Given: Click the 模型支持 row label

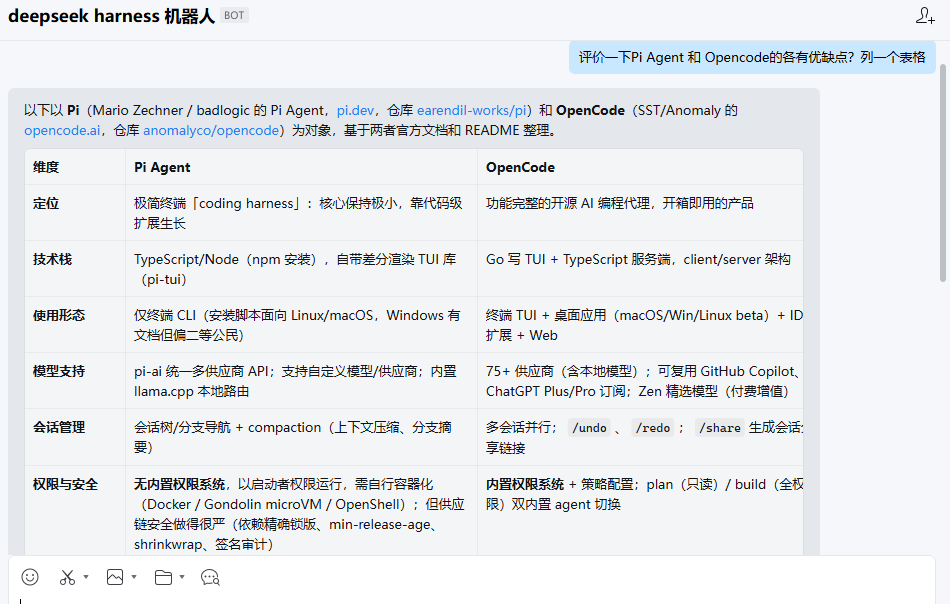Looking at the screenshot, I should click(59, 371).
